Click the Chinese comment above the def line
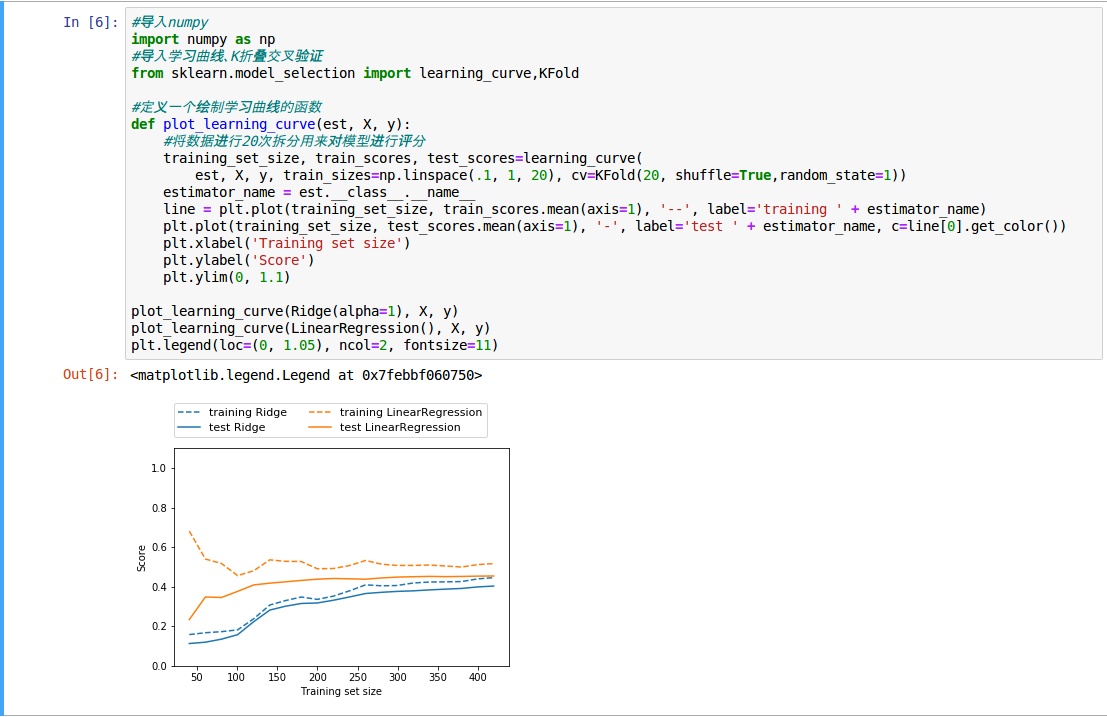 [227, 107]
